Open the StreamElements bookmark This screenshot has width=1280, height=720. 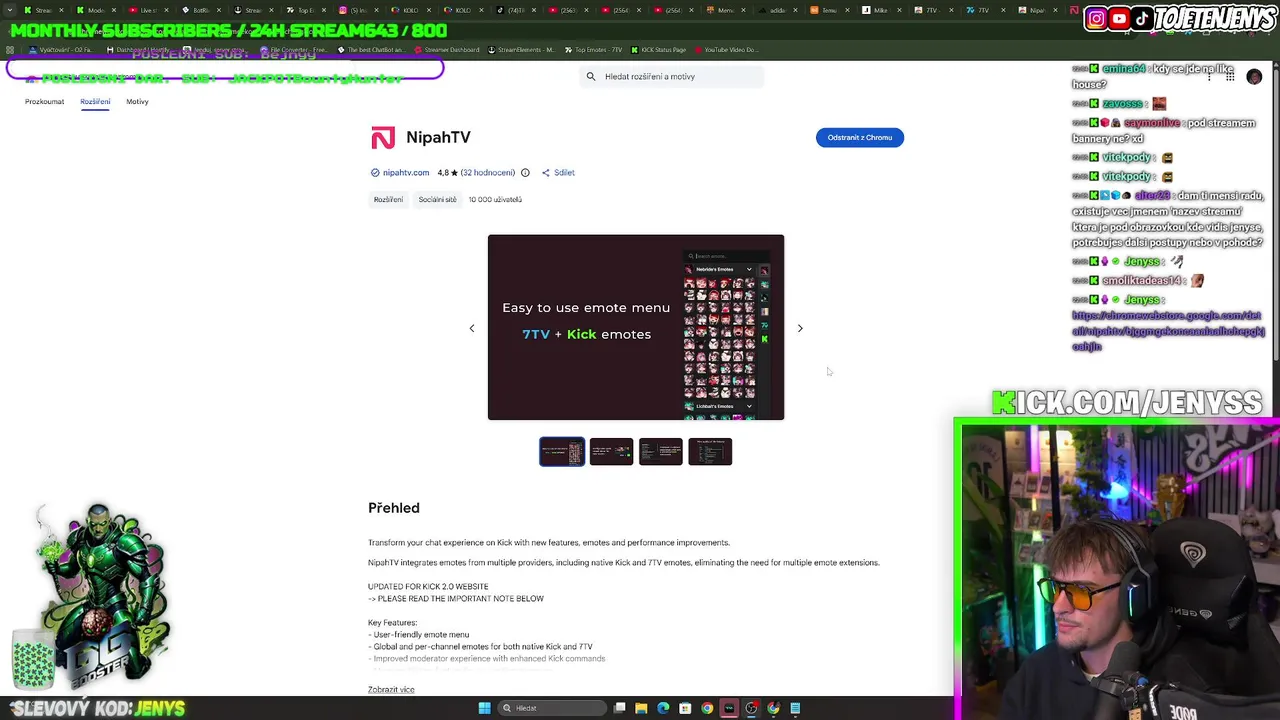coord(522,50)
